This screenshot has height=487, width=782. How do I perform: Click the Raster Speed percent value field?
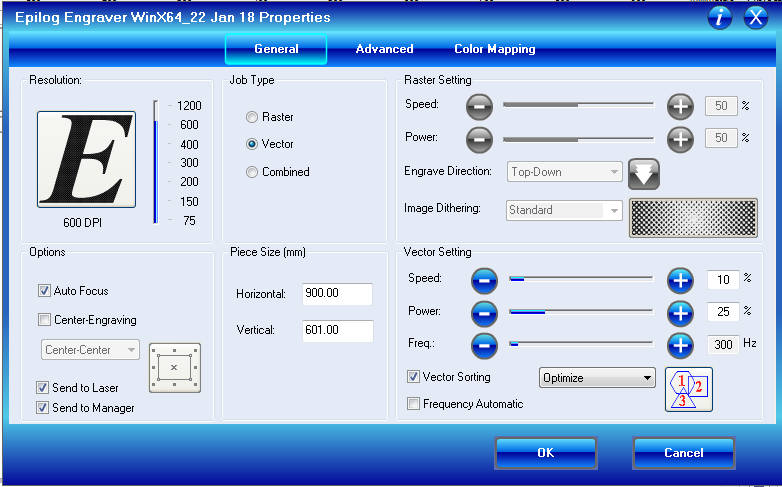click(x=721, y=106)
